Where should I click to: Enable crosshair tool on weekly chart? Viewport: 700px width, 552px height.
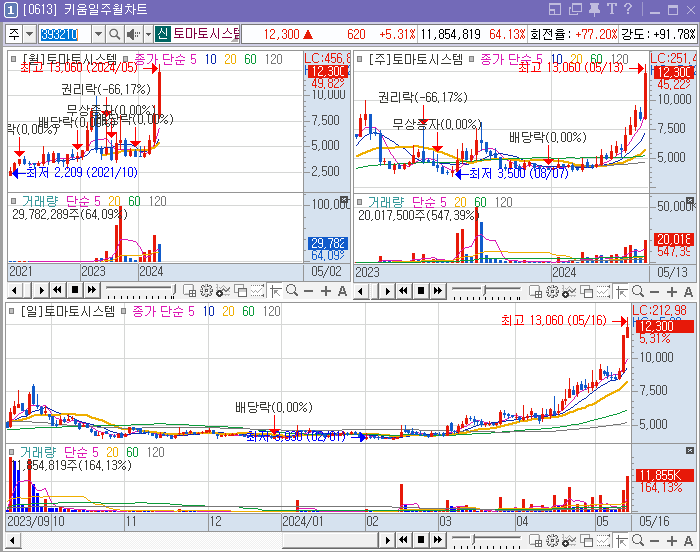click(621, 292)
